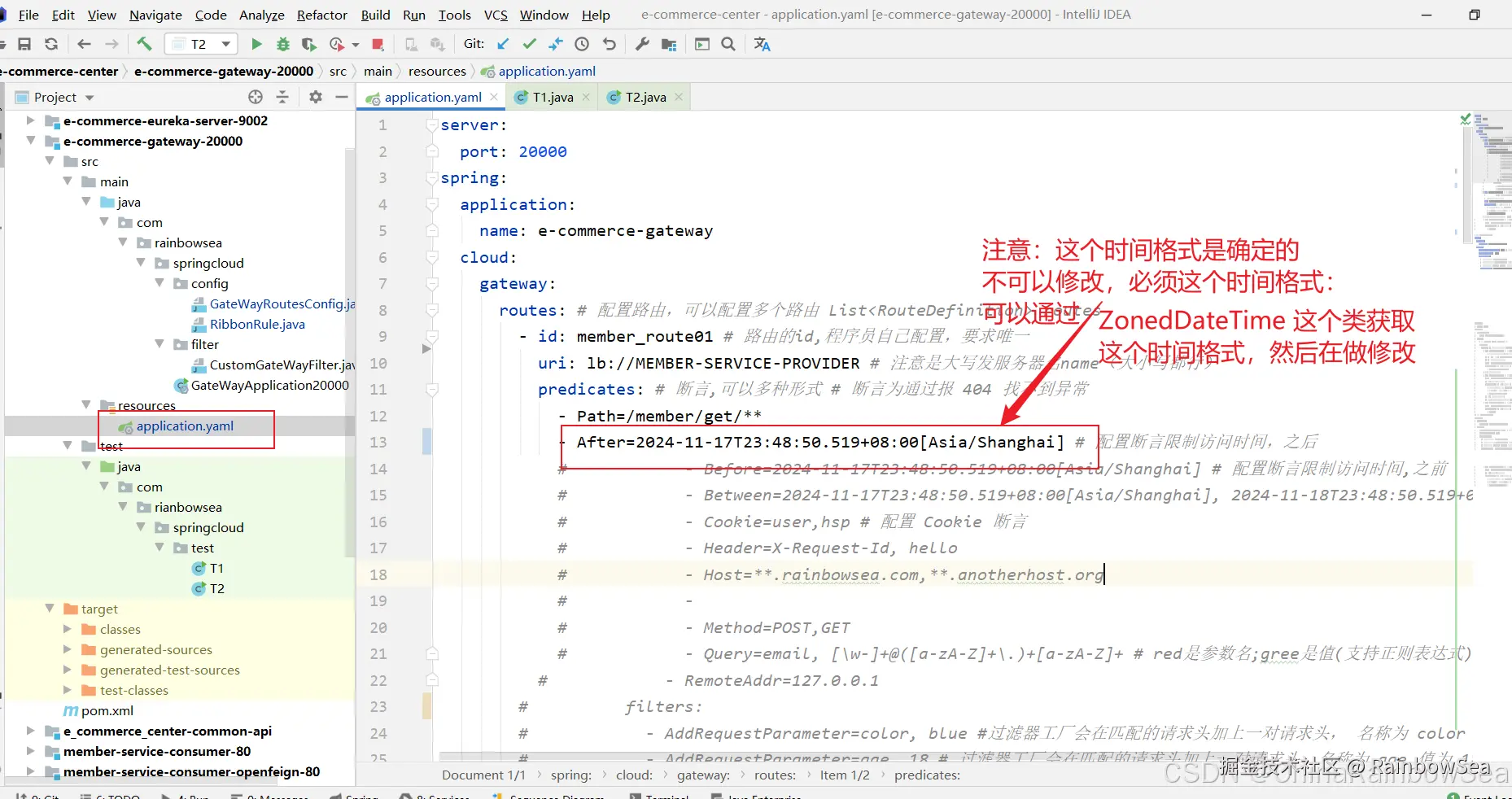Hide the Project tool window
The image size is (1512, 799).
coord(342,97)
